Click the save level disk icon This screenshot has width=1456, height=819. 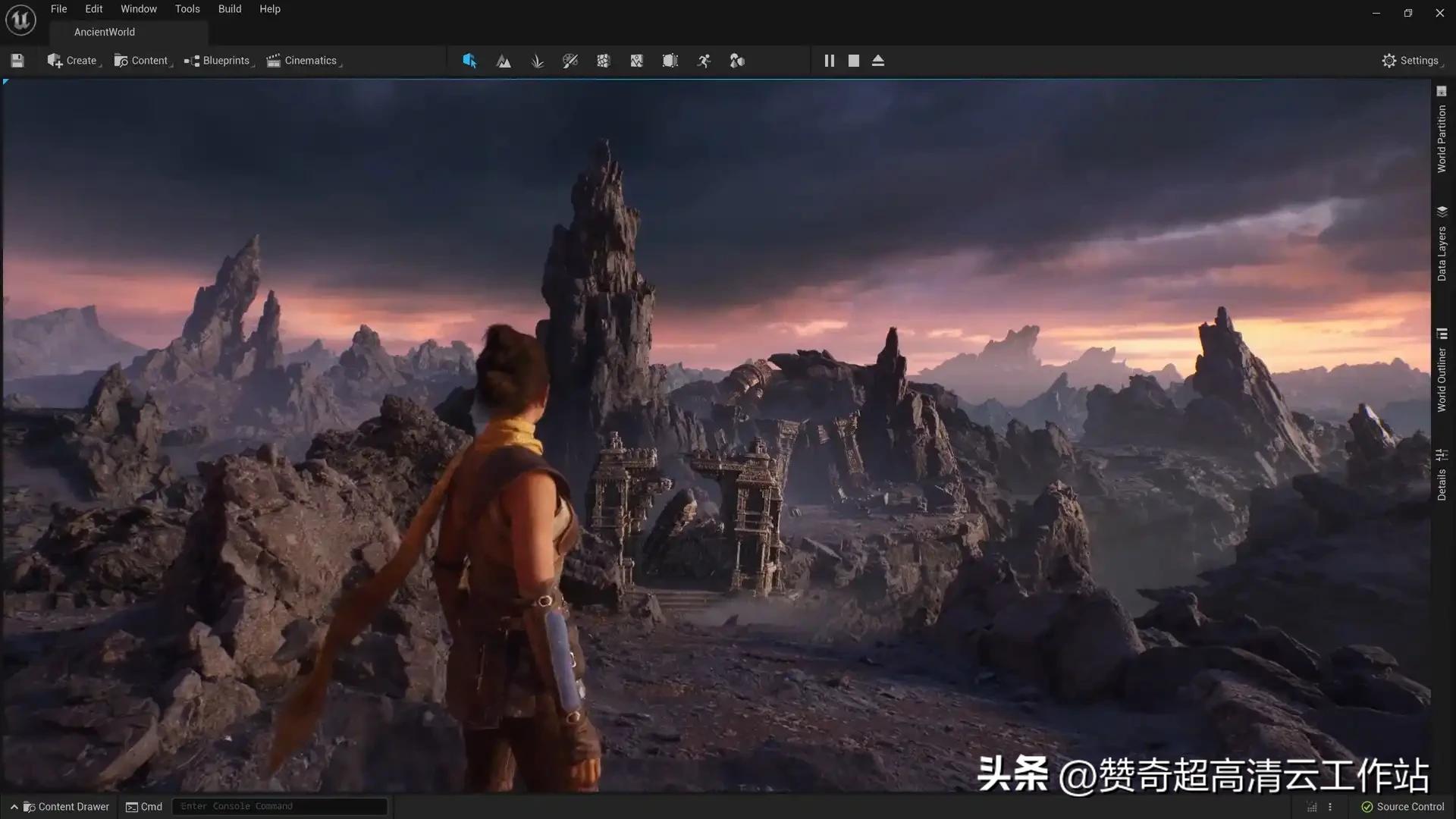pos(17,61)
